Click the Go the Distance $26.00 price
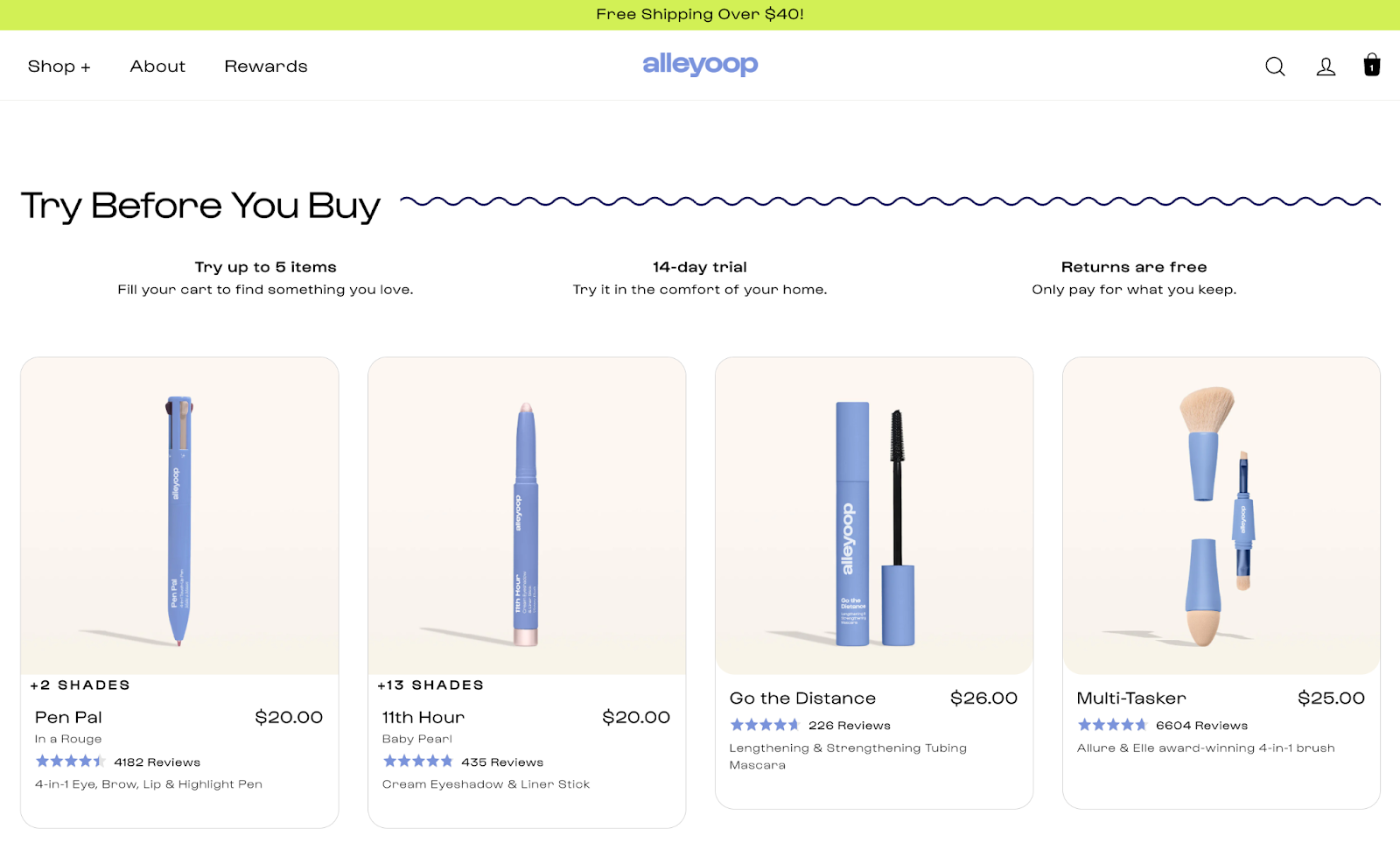 (983, 698)
